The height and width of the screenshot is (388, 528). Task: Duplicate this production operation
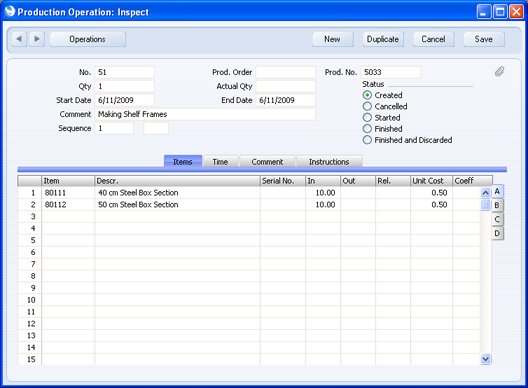383,39
